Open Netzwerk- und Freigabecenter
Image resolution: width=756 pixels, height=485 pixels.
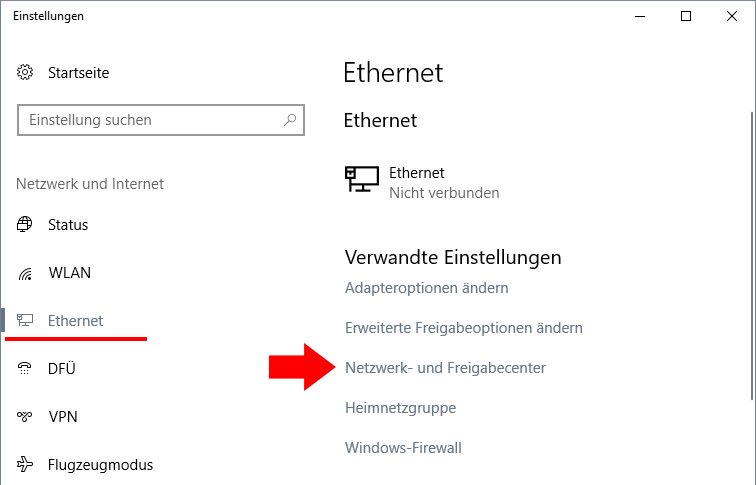coord(446,368)
